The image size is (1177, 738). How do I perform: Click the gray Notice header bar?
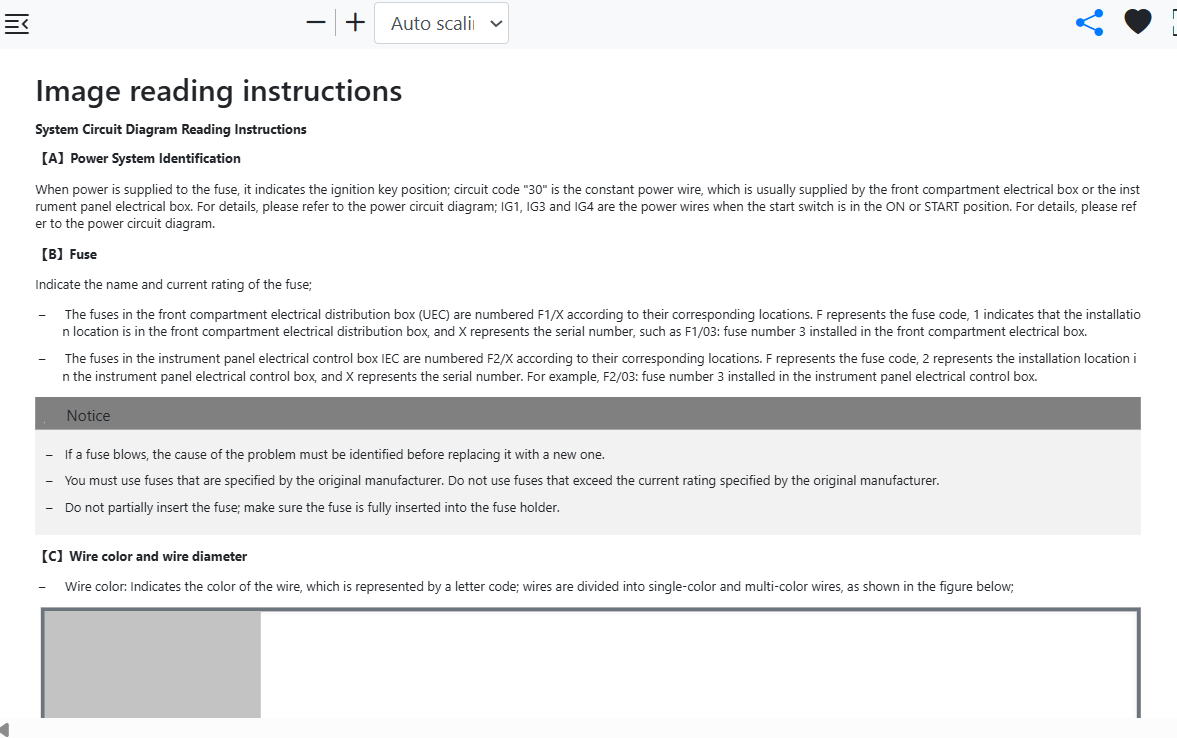point(588,414)
